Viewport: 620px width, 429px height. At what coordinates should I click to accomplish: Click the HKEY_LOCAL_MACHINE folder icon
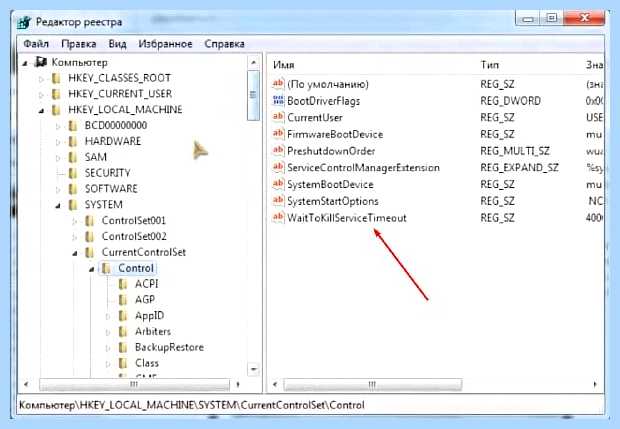coord(57,110)
